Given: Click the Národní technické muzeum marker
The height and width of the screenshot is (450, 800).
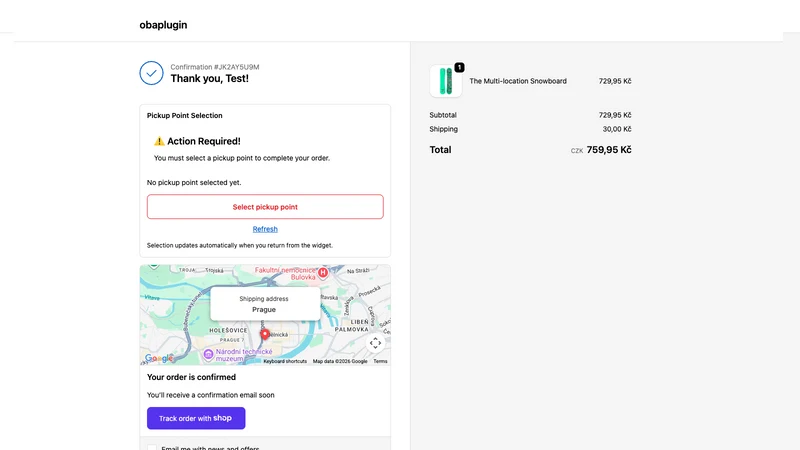Looking at the screenshot, I should [208, 354].
